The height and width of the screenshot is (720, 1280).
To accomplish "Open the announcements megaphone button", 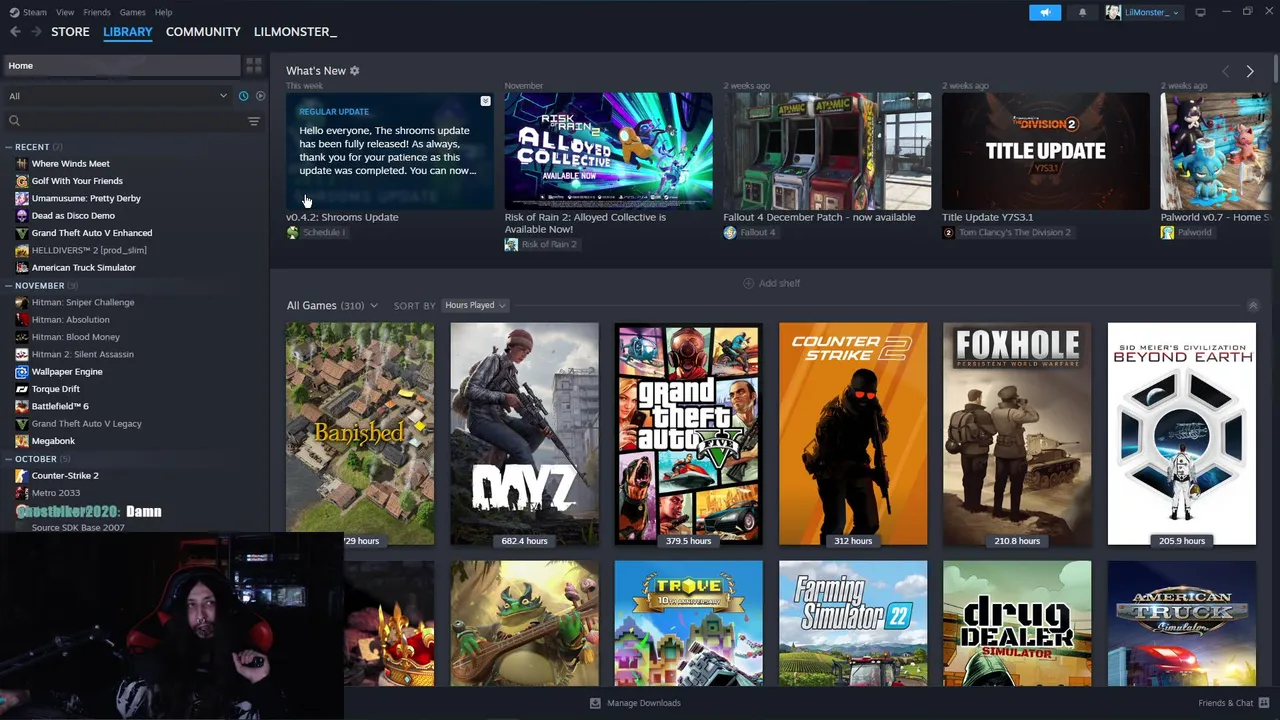I will (x=1045, y=12).
